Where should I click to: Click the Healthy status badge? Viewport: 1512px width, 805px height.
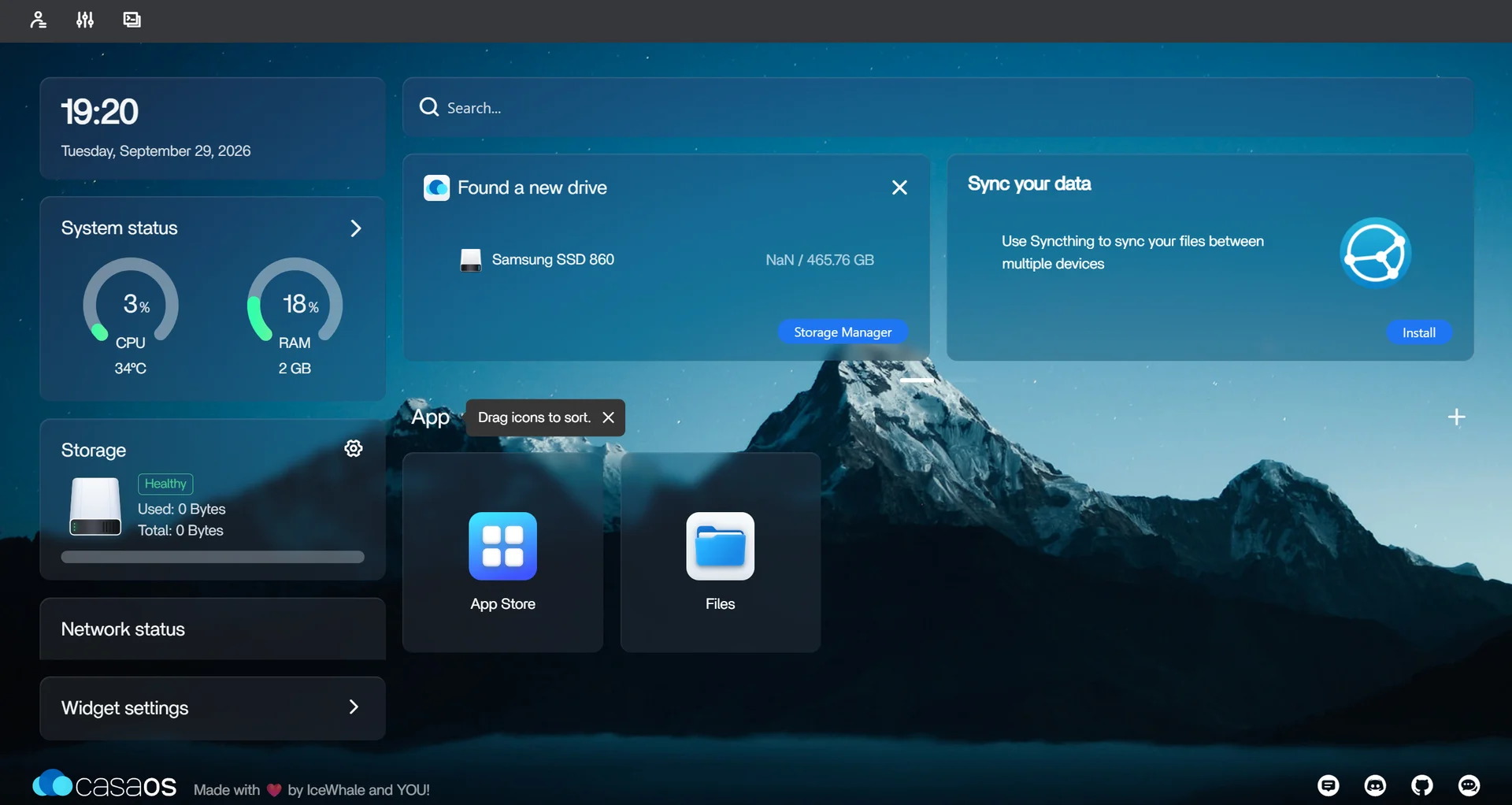point(165,484)
